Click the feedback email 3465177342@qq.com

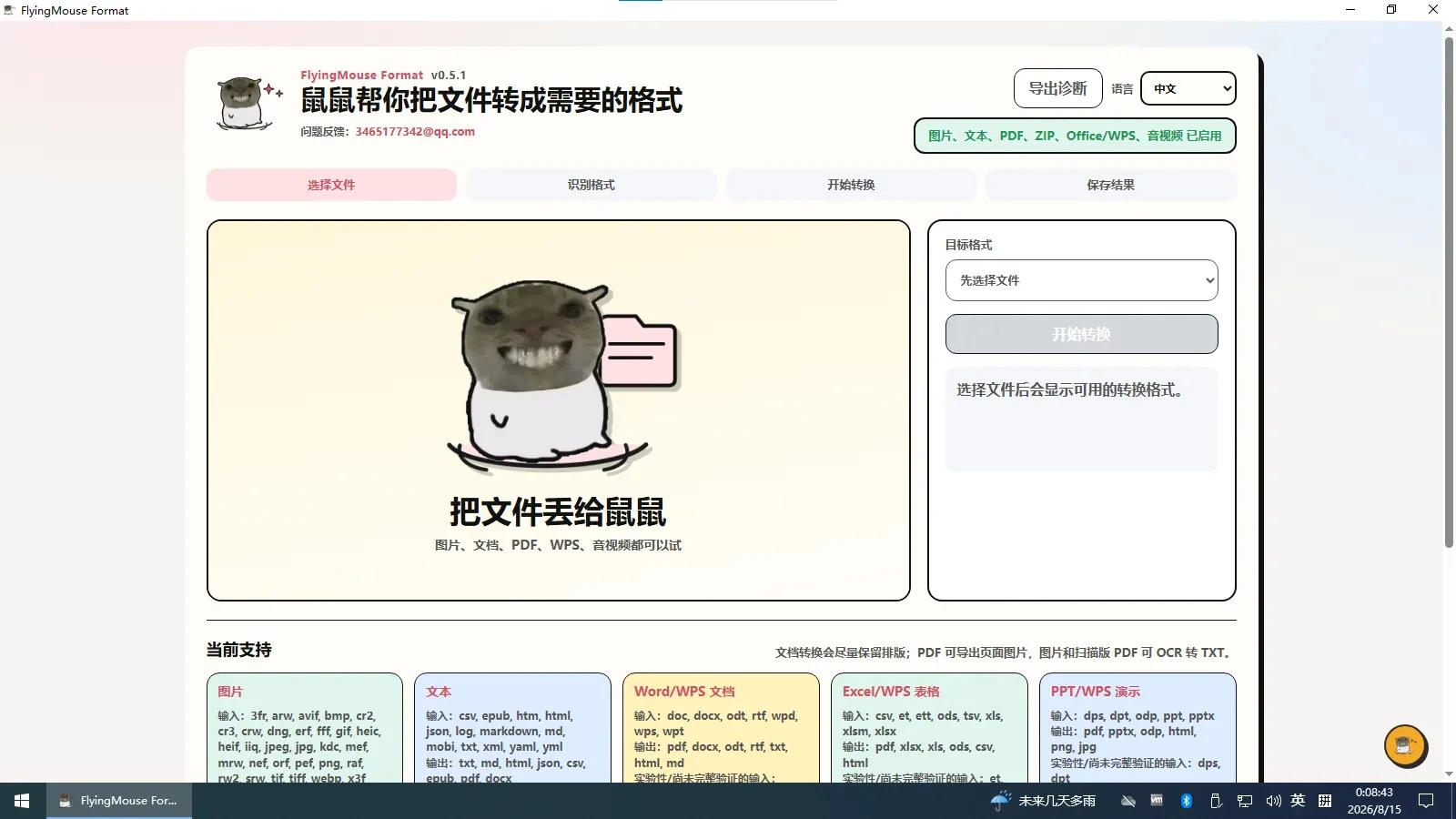[x=415, y=131]
